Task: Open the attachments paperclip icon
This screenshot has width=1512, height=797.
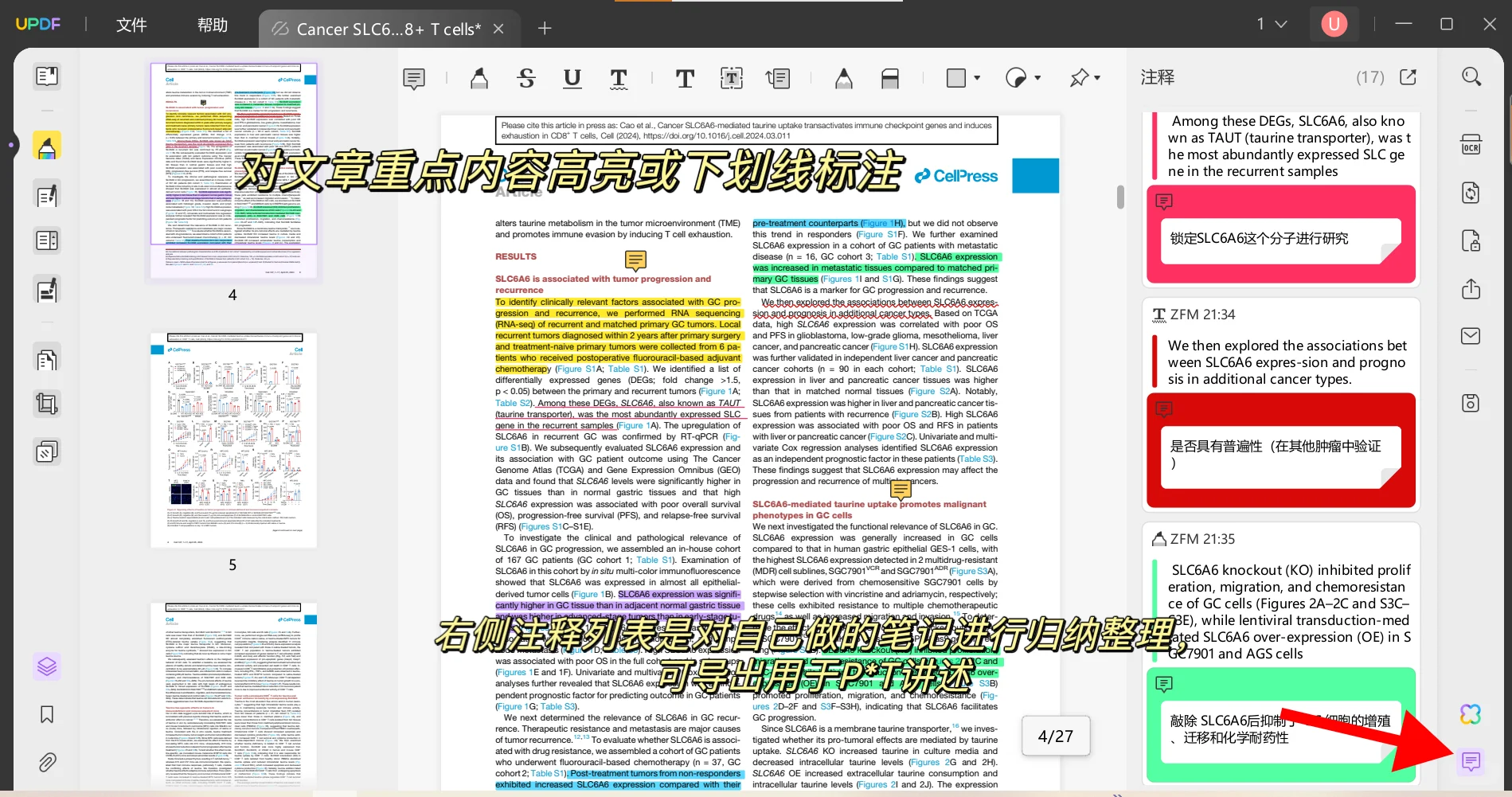Action: coord(47,763)
